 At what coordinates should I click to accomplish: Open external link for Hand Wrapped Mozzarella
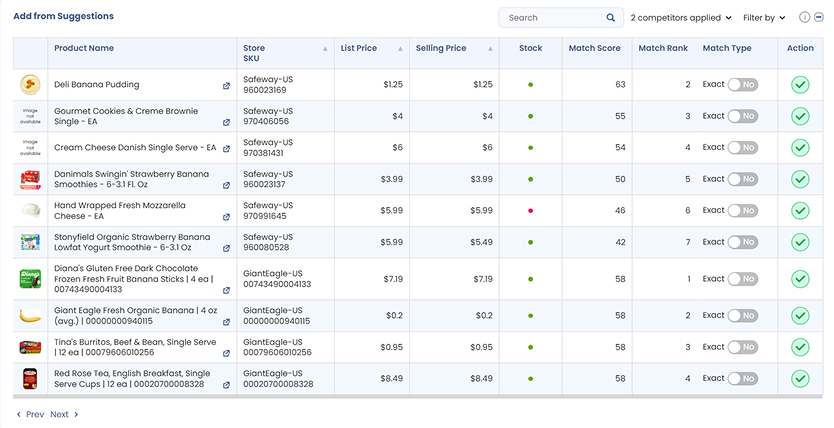coord(226,217)
